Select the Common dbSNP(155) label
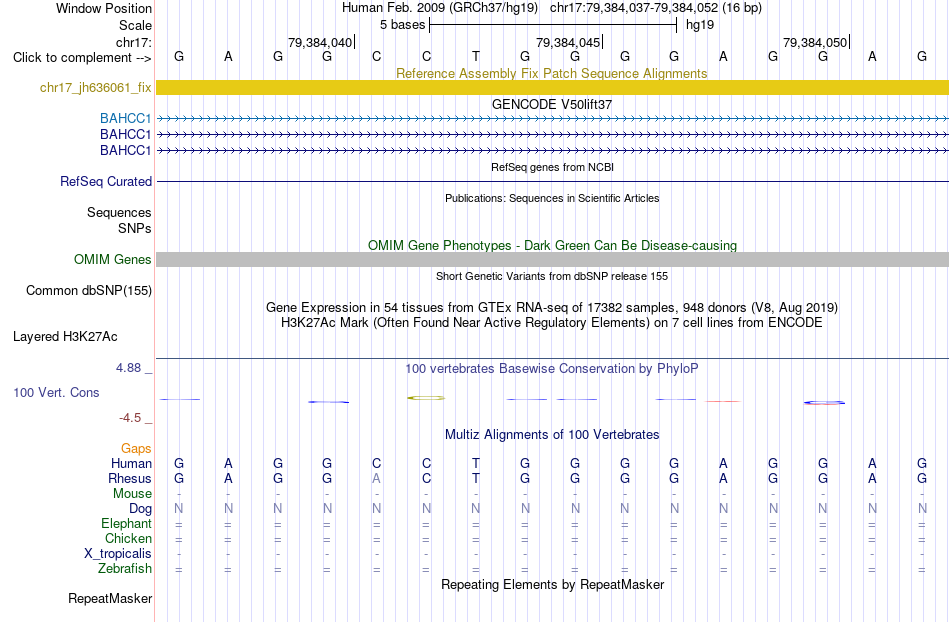This screenshot has width=950, height=622. (x=88, y=291)
